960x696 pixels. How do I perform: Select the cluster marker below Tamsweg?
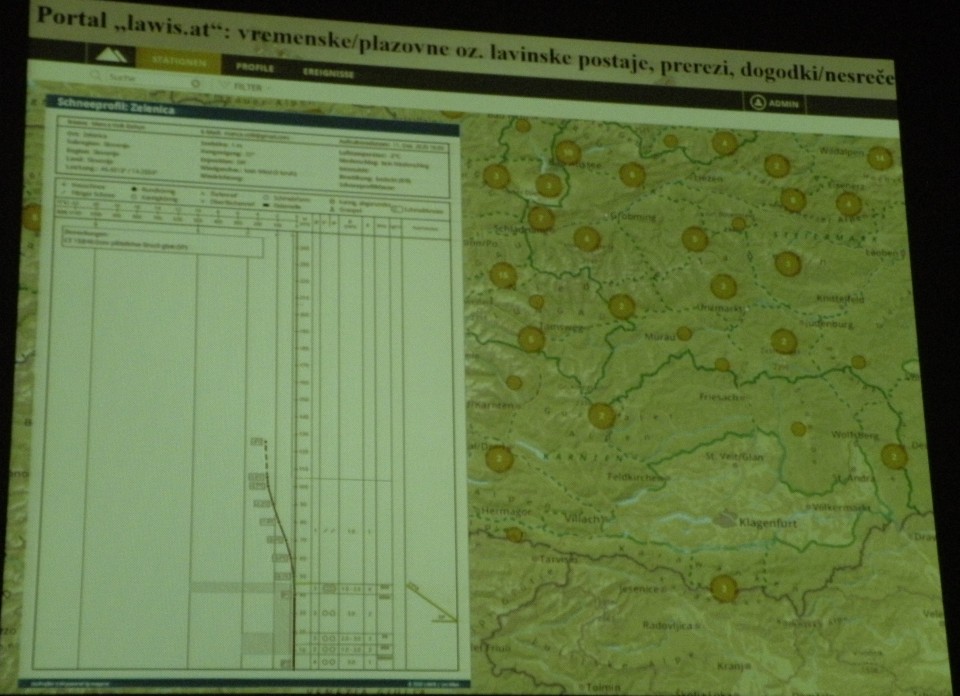coord(531,339)
